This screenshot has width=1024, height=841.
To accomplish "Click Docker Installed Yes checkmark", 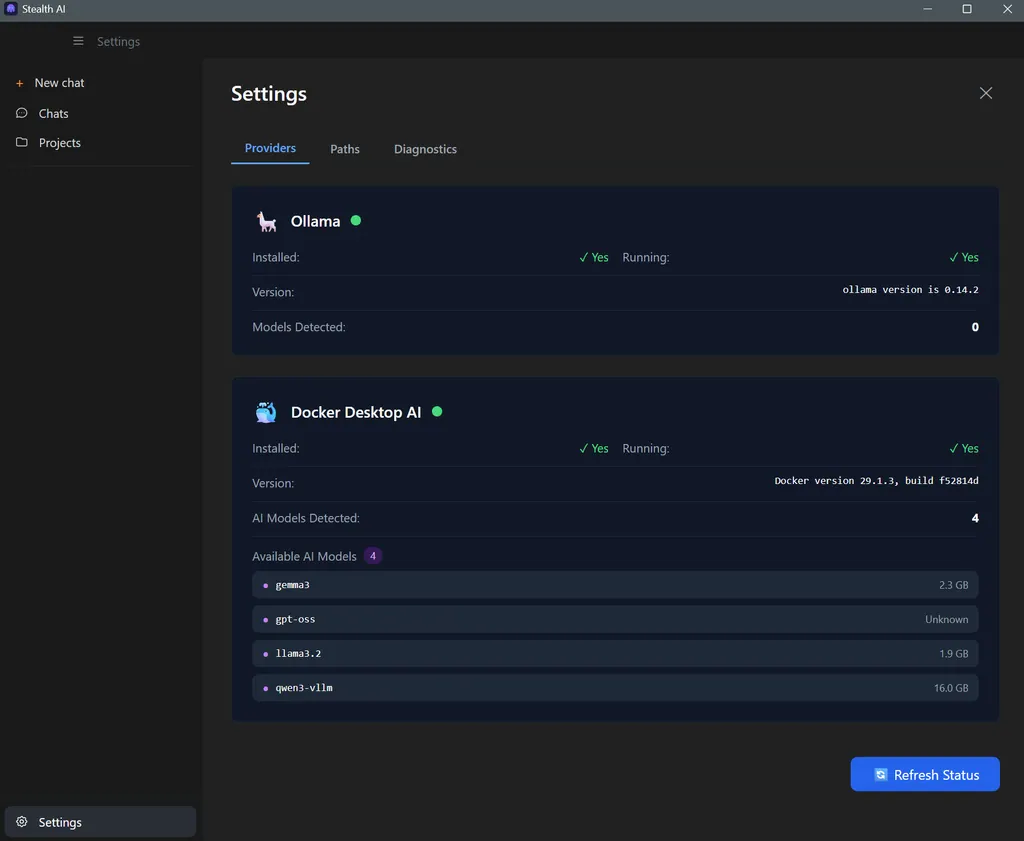I will [x=594, y=449].
